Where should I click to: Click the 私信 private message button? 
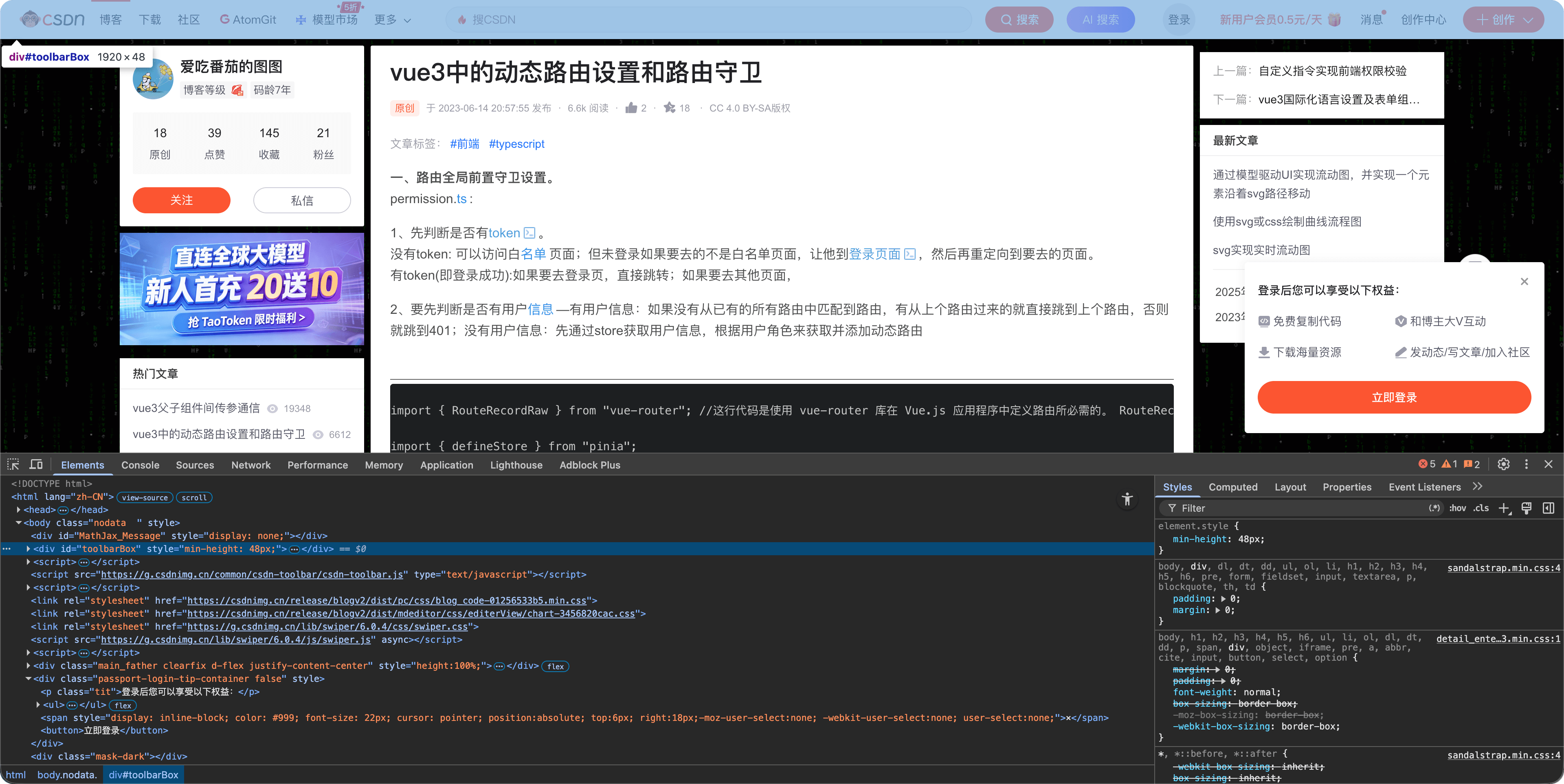(x=302, y=200)
